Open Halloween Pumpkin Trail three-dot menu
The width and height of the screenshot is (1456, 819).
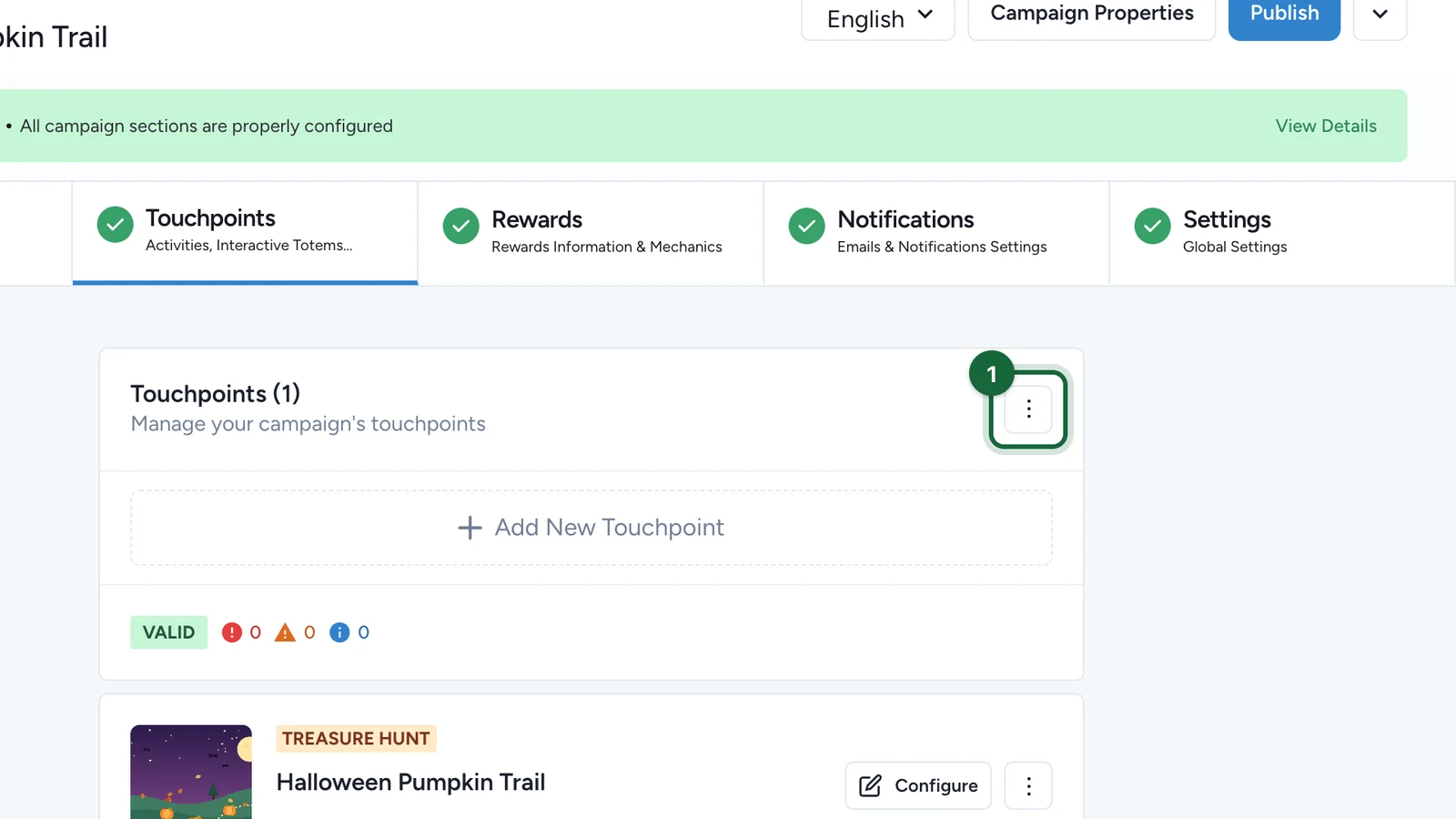[x=1028, y=785]
